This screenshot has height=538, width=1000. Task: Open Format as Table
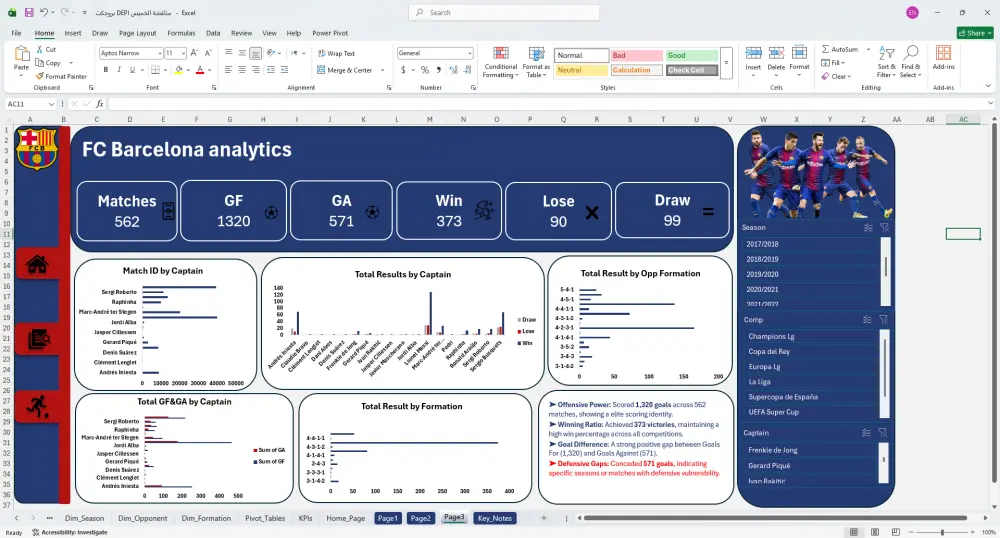[536, 62]
